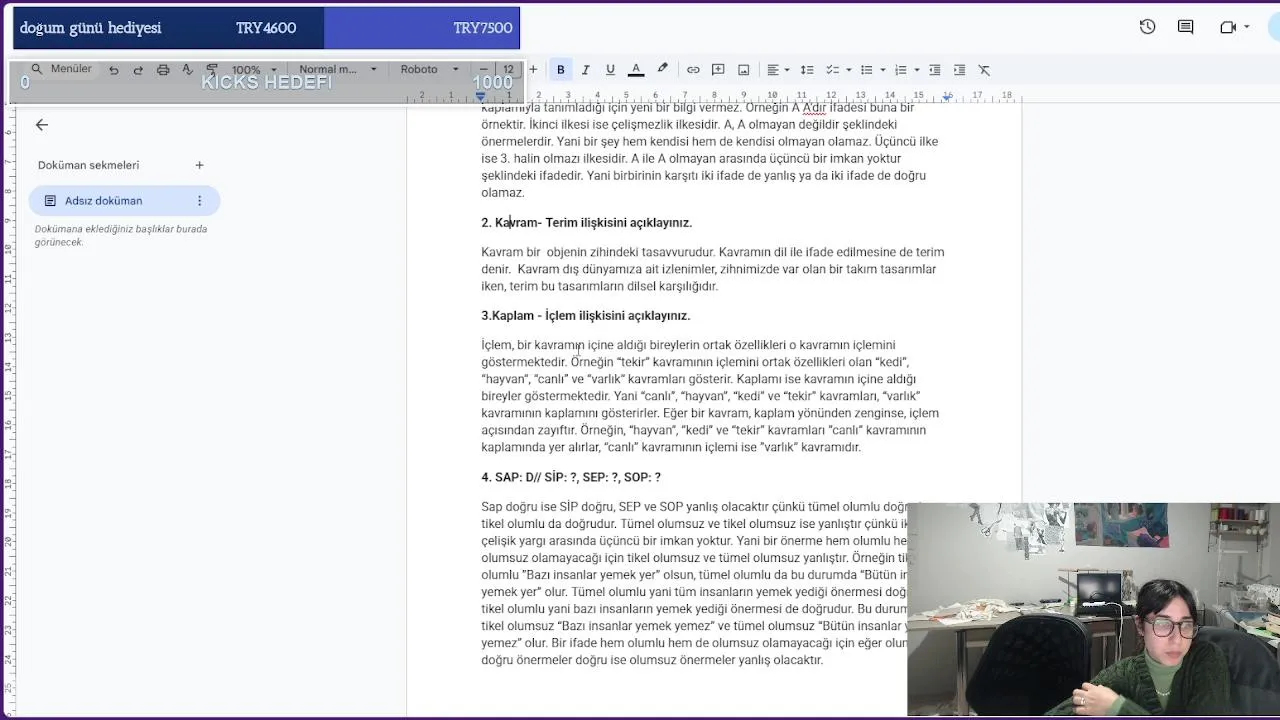Click heading 2. Kavram- Terim ilişkisini açıklayınız
Viewport: 1280px width, 720px height.
point(586,222)
